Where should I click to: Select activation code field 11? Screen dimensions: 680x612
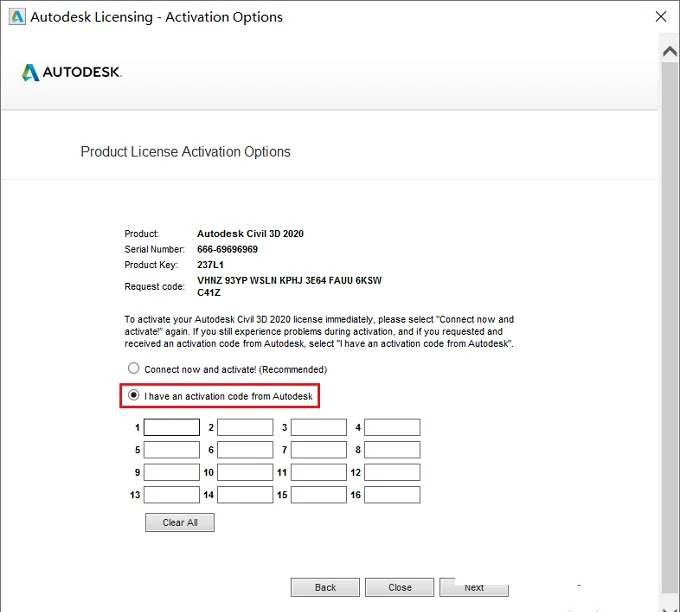[x=319, y=472]
